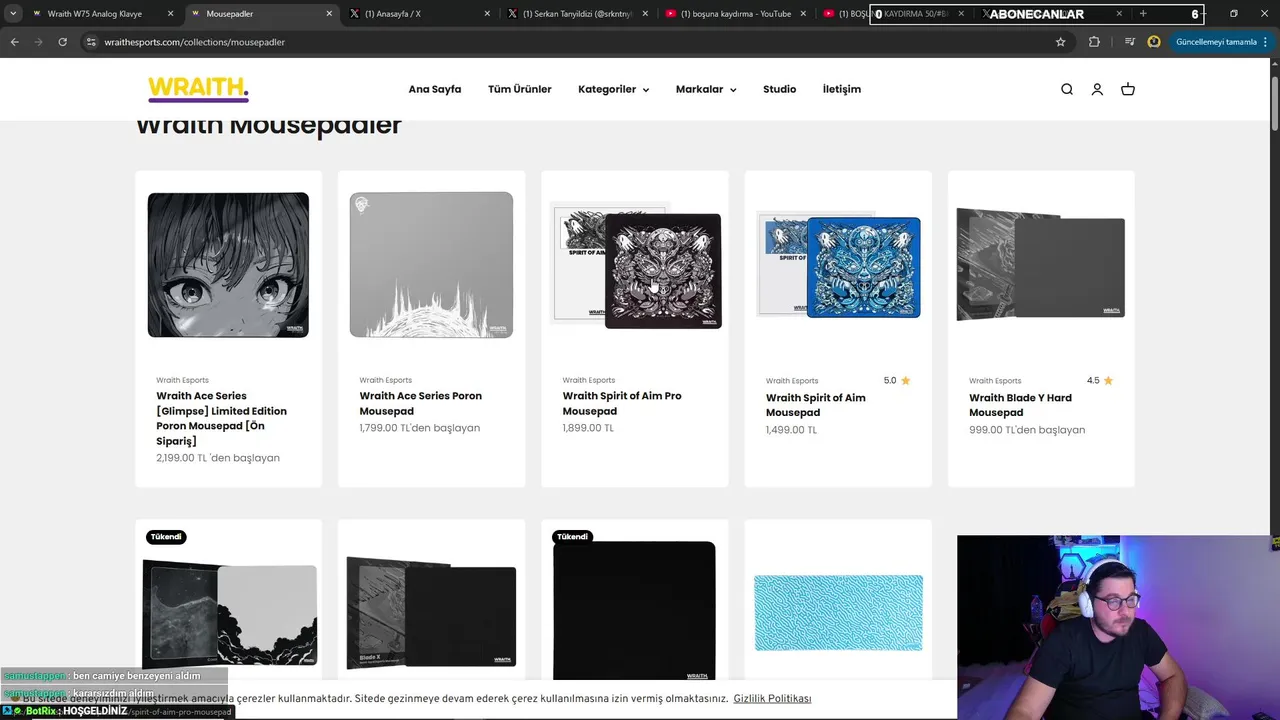1280x720 pixels.
Task: Close the Mousepadler tab
Action: (329, 14)
